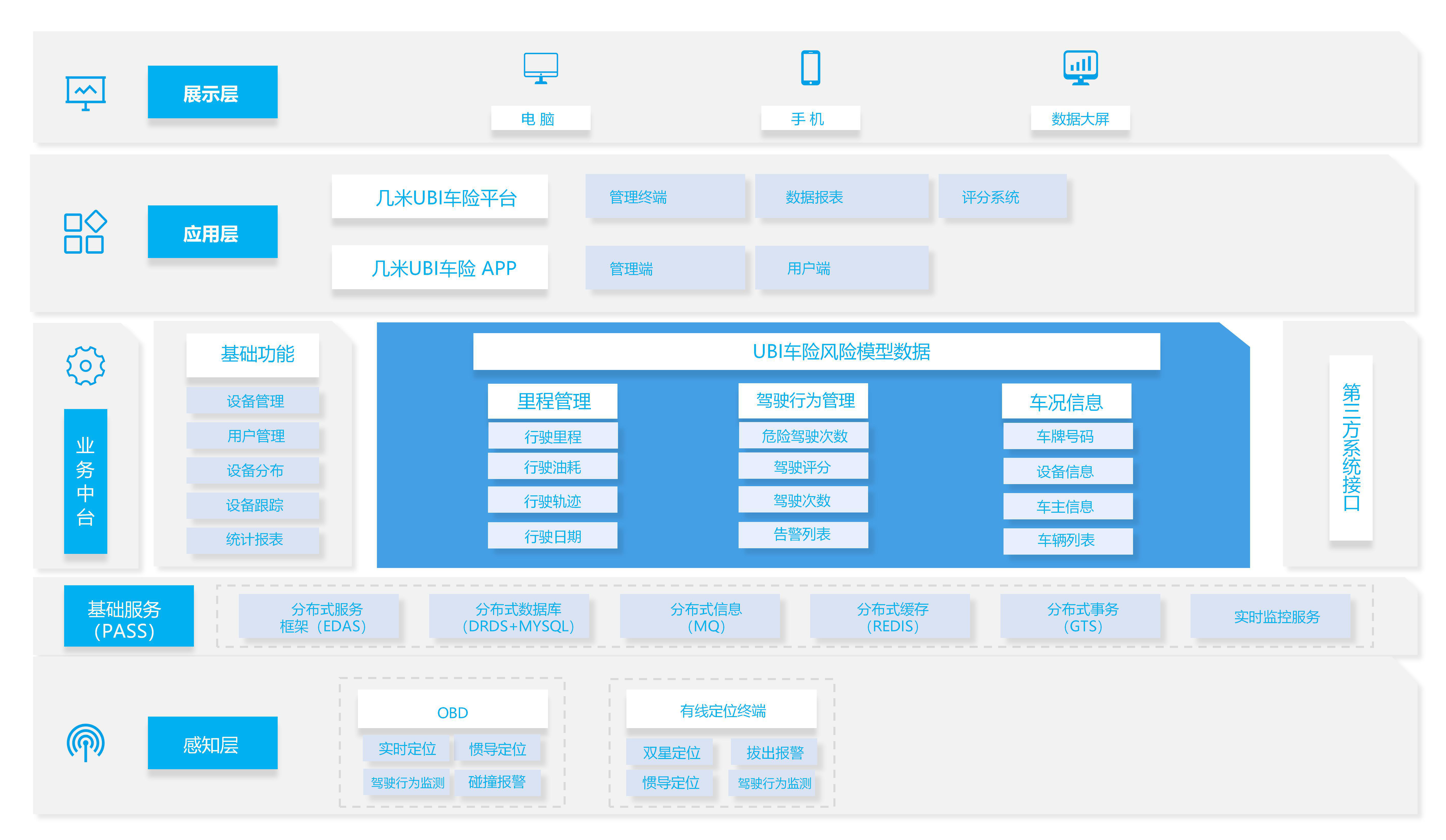Click the 数据报表 box

pyautogui.click(x=842, y=196)
